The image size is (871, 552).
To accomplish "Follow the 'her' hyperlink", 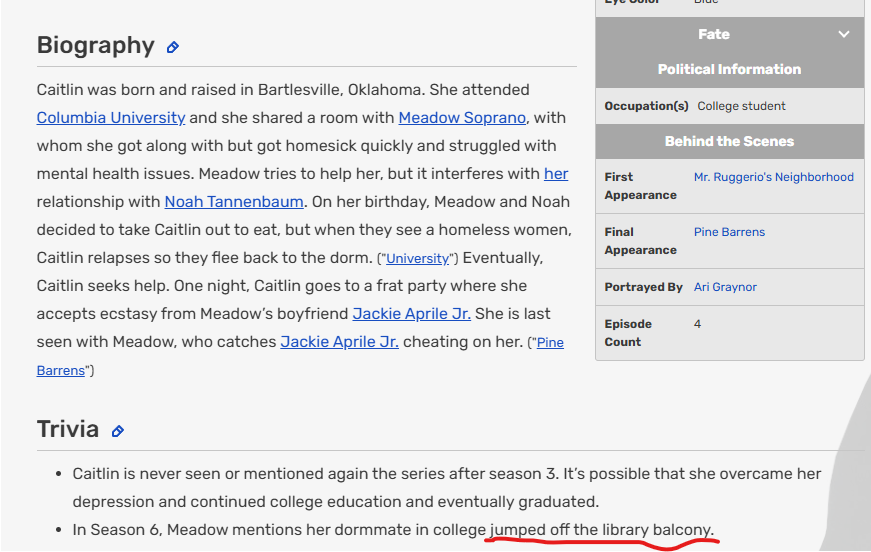I will coord(555,174).
